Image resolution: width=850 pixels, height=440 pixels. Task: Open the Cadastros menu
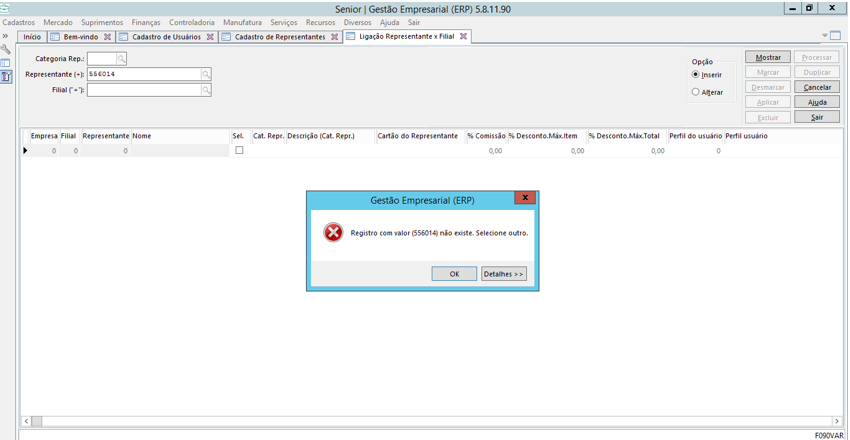coord(18,22)
